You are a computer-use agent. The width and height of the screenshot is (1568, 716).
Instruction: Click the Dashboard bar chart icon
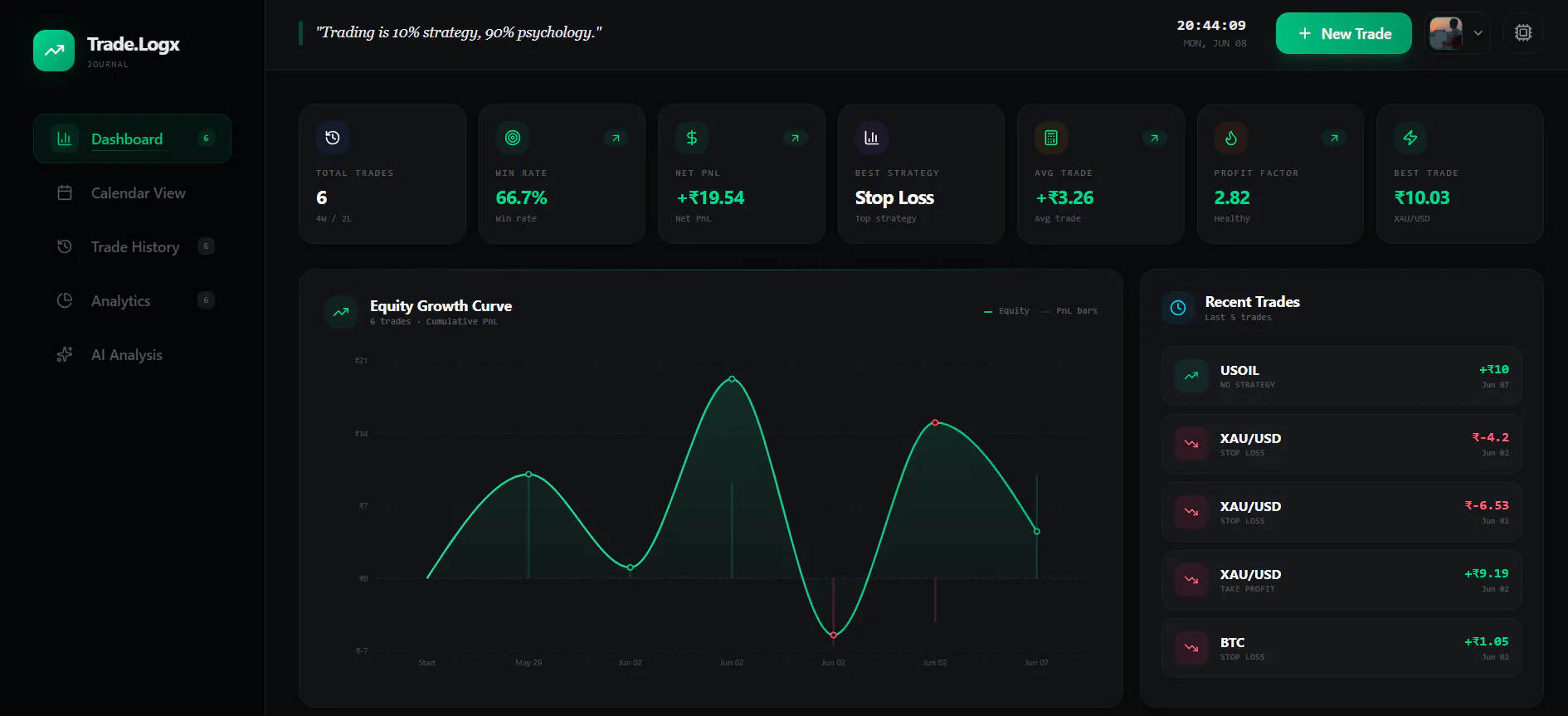click(x=64, y=139)
